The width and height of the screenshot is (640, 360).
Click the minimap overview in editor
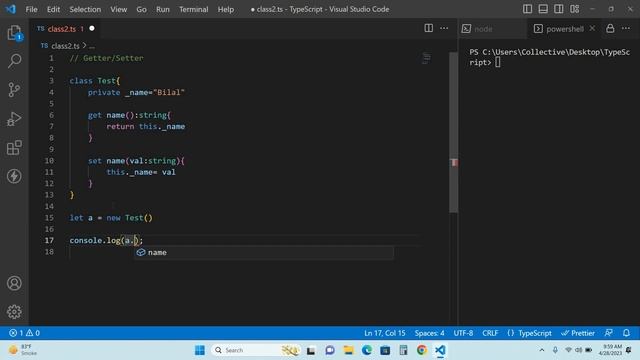(426, 58)
